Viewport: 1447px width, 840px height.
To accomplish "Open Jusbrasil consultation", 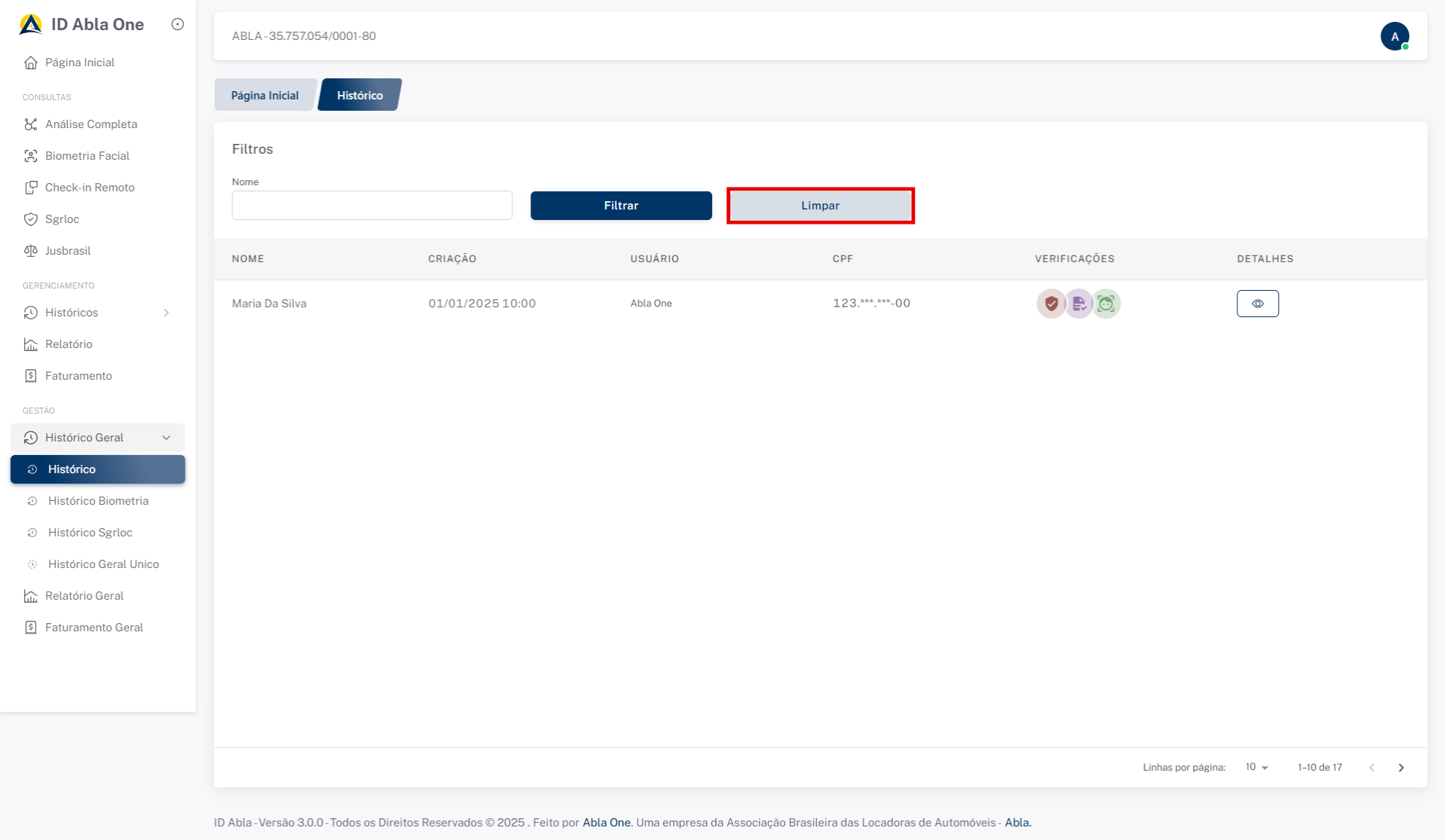I will (x=67, y=251).
